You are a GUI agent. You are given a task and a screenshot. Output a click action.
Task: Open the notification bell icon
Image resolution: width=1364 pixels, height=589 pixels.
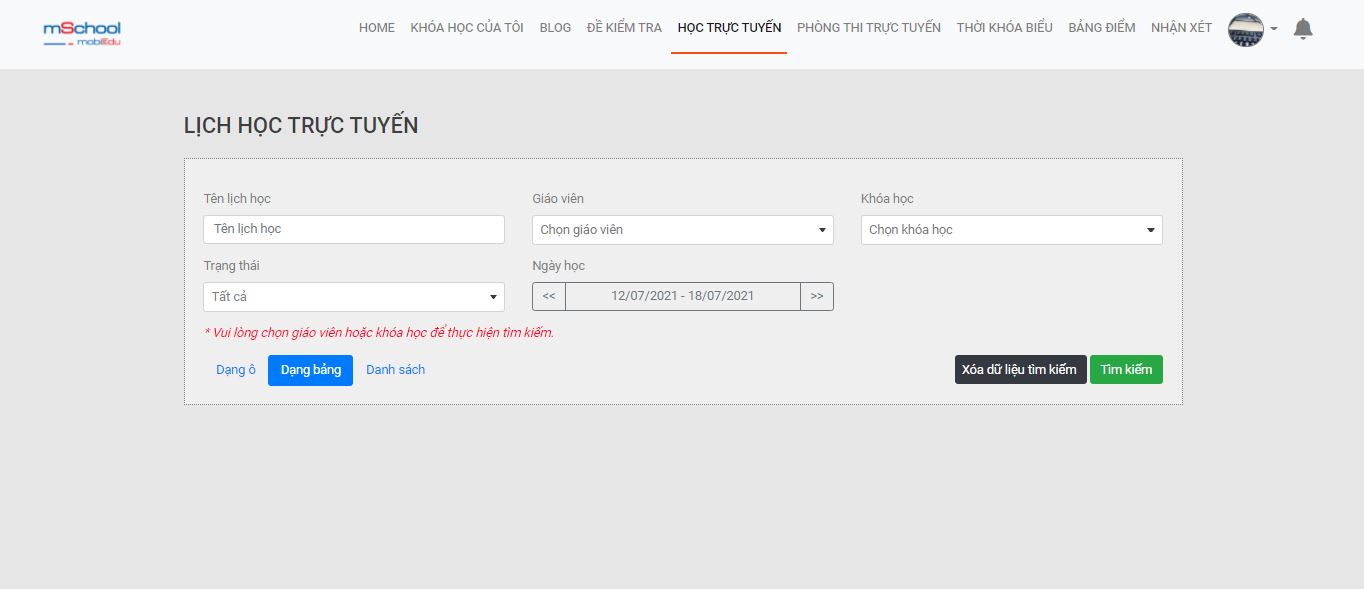pos(1303,29)
